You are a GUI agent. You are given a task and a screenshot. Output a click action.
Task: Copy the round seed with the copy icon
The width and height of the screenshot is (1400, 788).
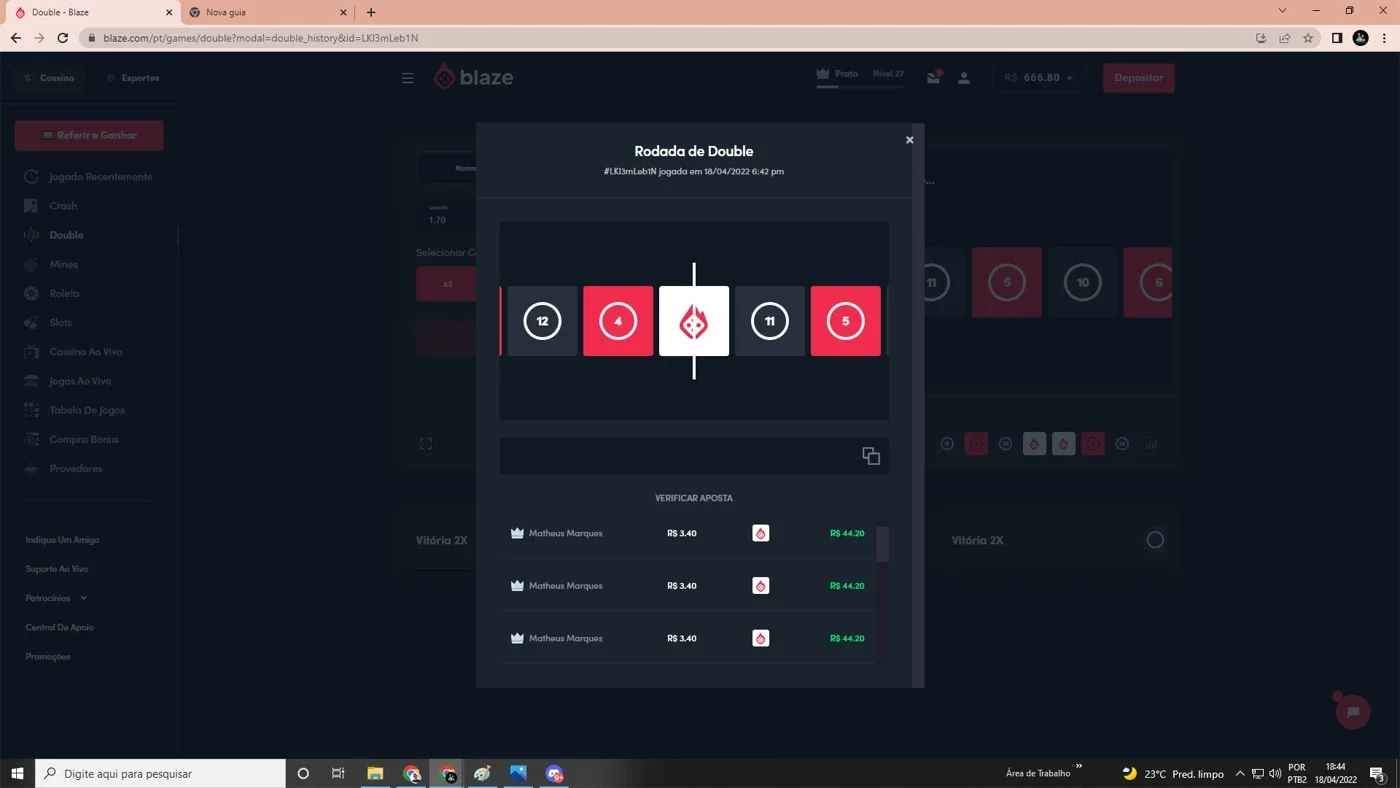(871, 456)
